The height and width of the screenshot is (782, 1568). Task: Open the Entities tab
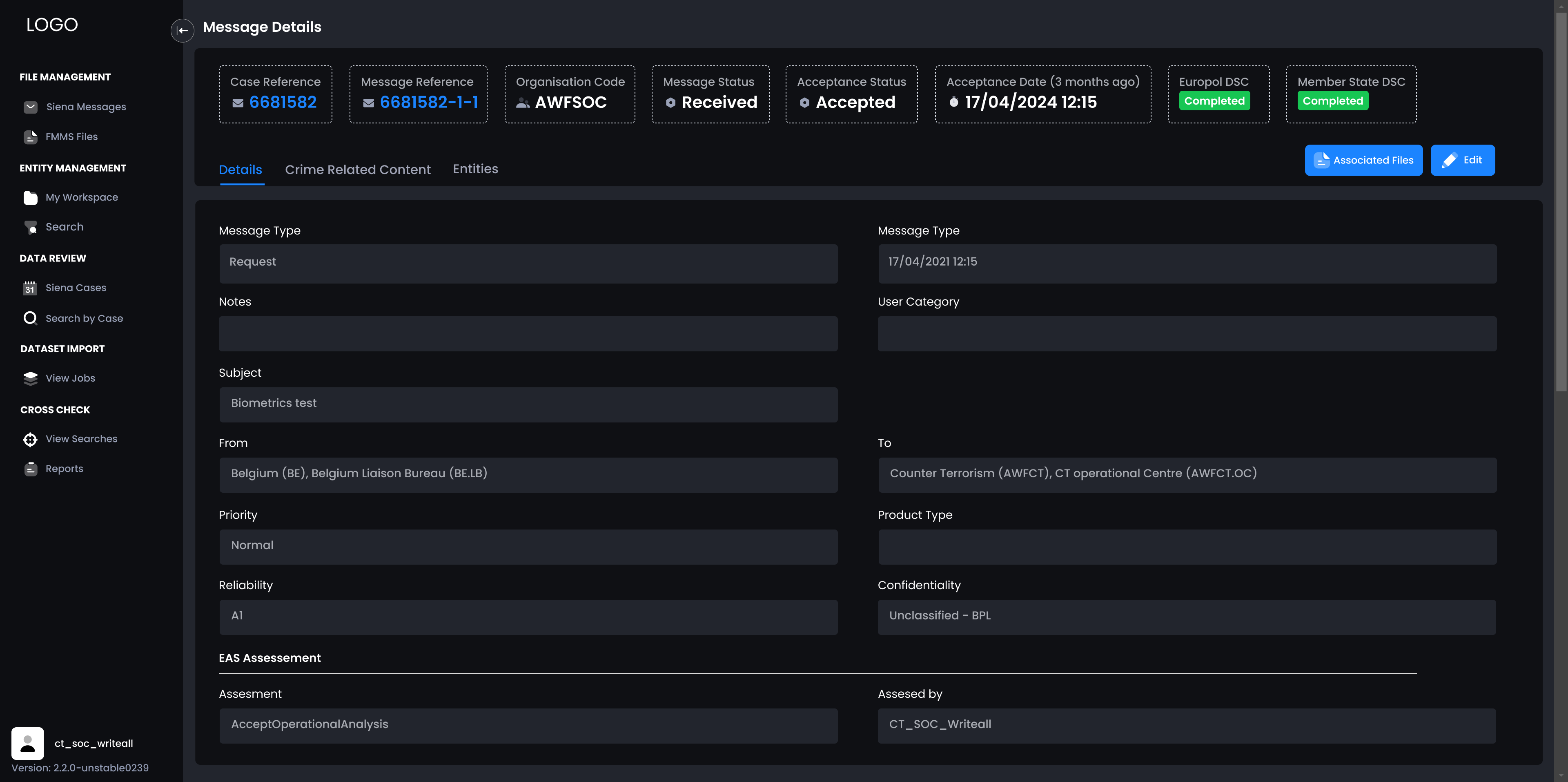tap(475, 169)
